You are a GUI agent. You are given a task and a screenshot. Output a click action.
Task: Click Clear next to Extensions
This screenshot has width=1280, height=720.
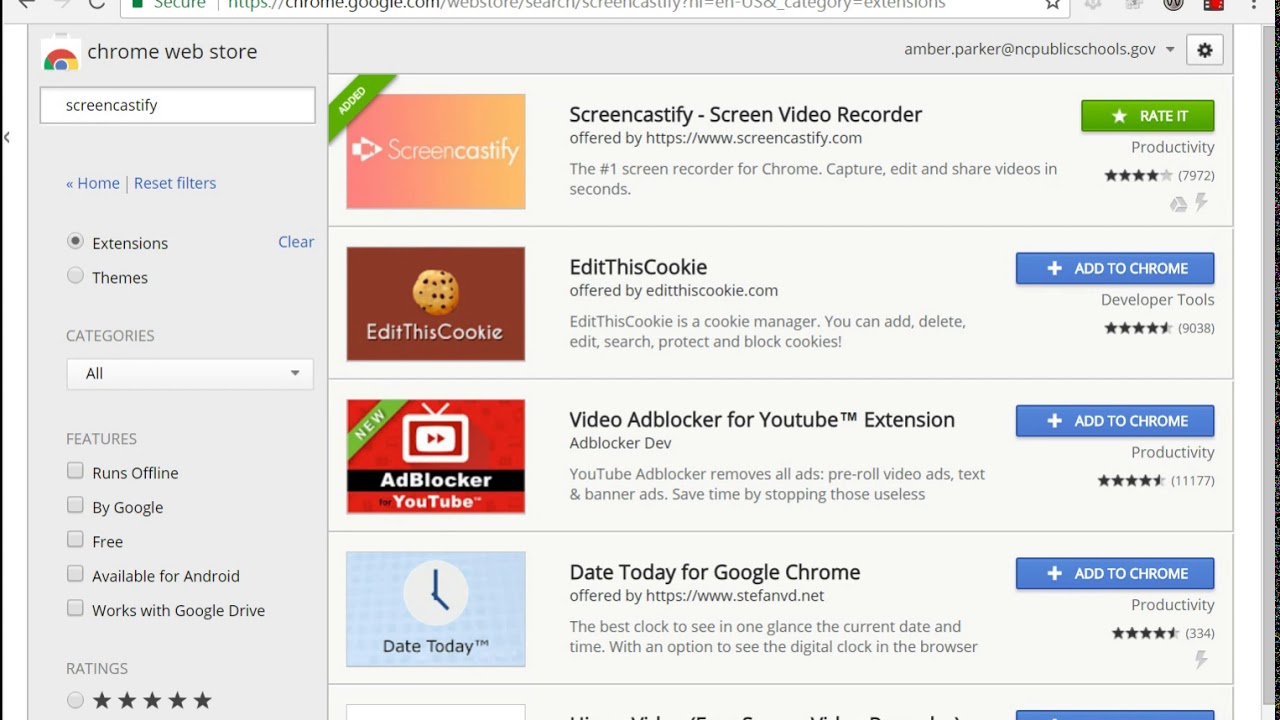point(296,242)
